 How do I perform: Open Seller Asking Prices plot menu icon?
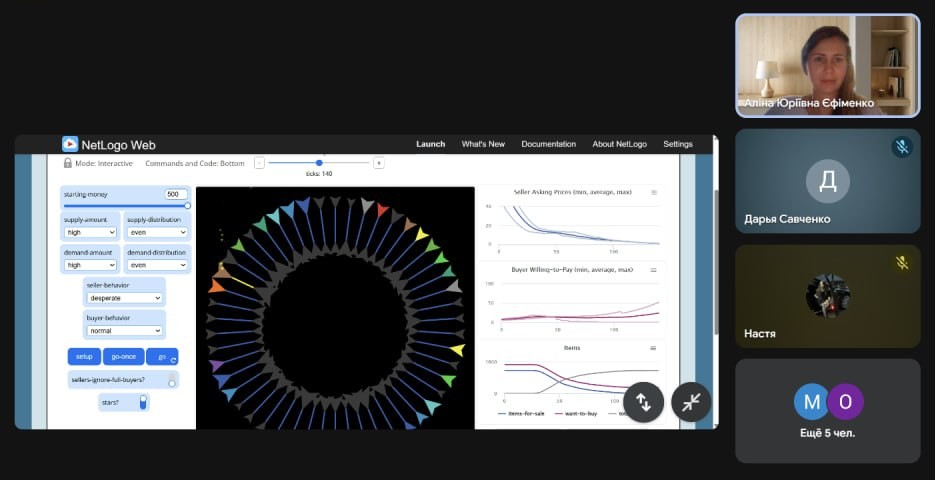point(654,192)
